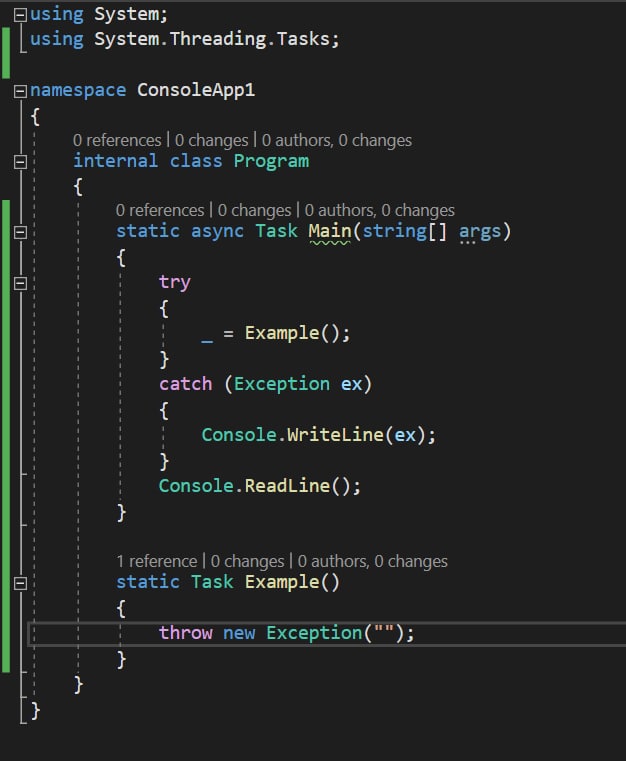Collapse the internal class Program block
The height and width of the screenshot is (761, 626).
point(20,162)
